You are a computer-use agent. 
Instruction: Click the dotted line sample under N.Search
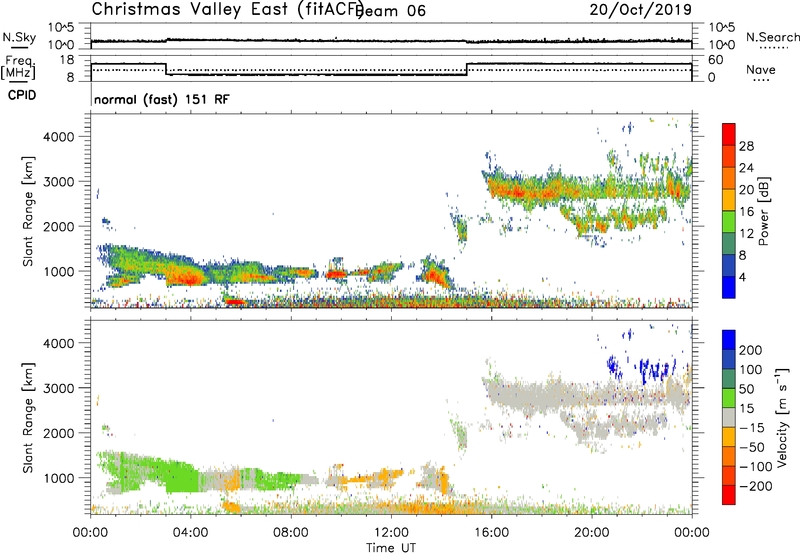773,47
